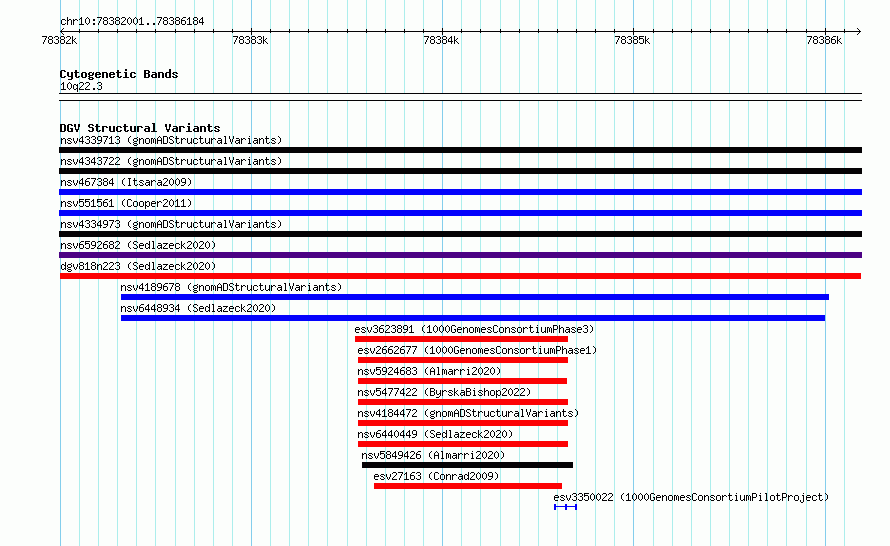Select the red bar under nsv4184472
Image resolution: width=890 pixels, height=546 pixels.
463,423
